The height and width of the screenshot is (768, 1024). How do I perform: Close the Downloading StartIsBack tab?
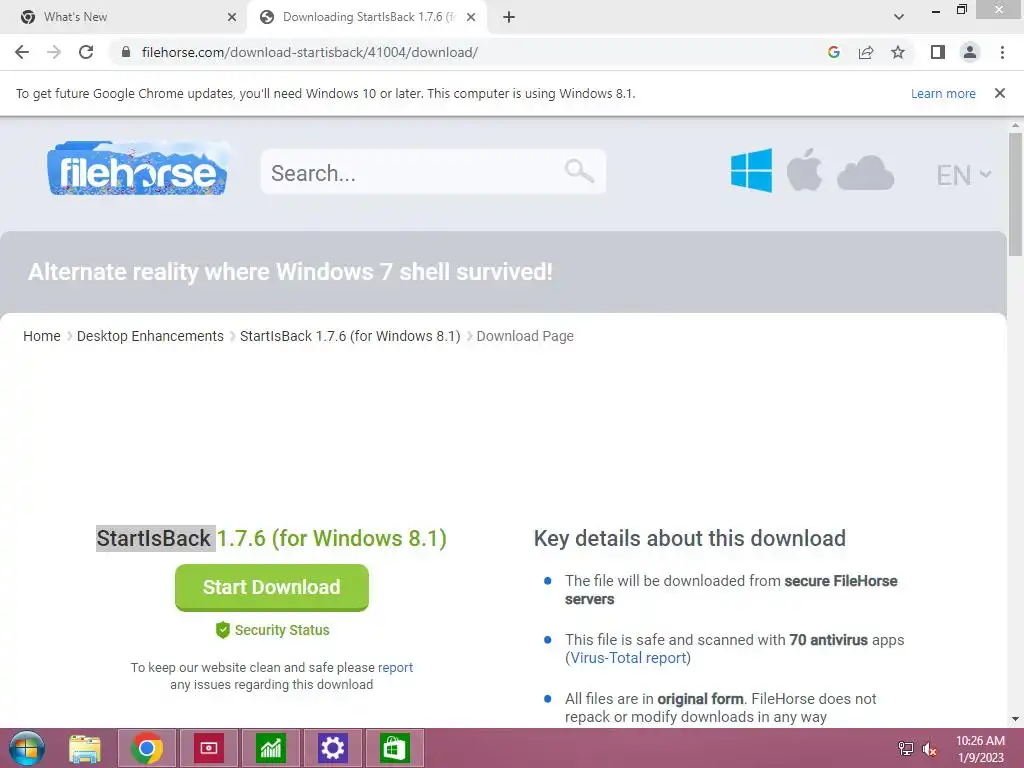(471, 18)
